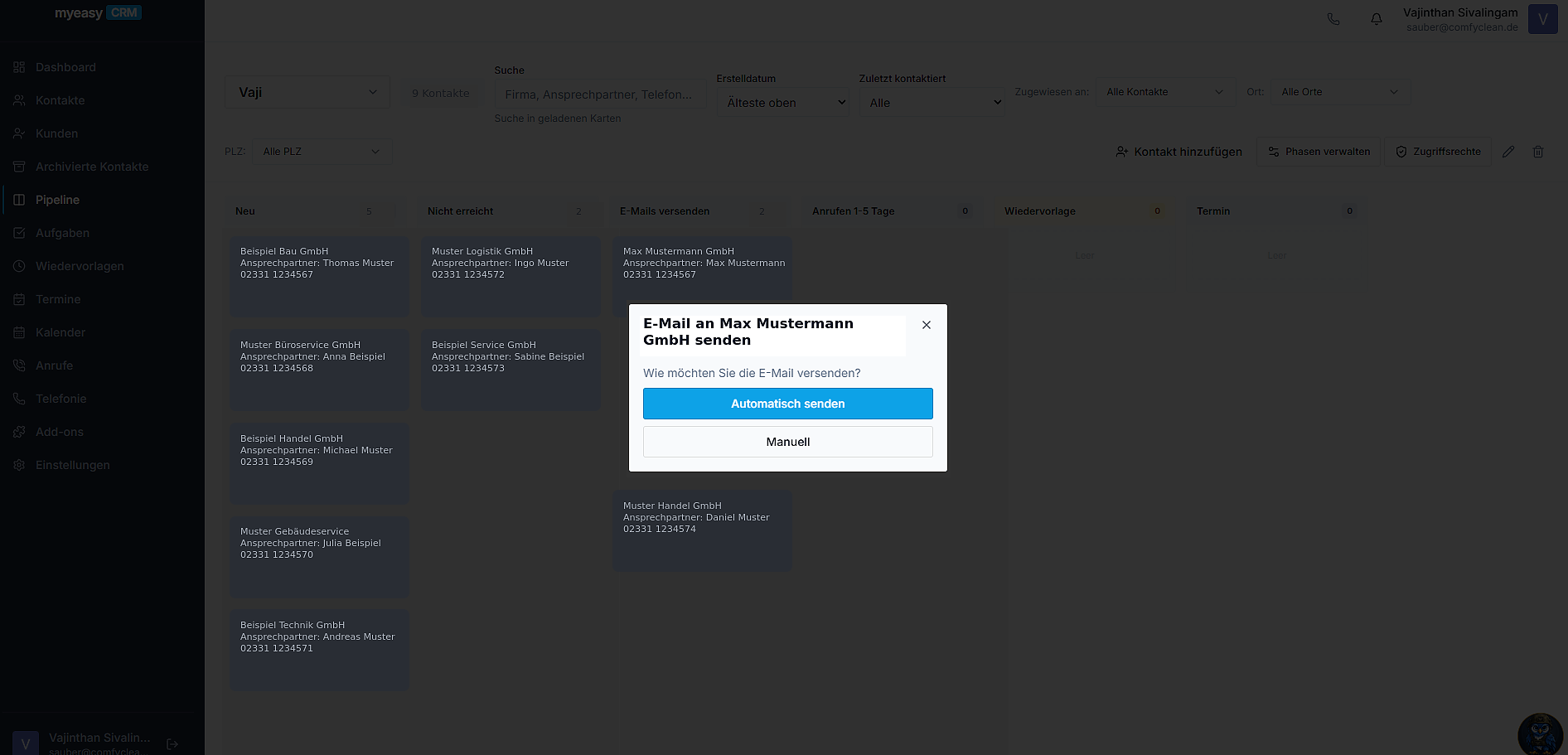The image size is (1568, 755).
Task: Expand the Alle Orte location dropdown
Action: point(1340,92)
